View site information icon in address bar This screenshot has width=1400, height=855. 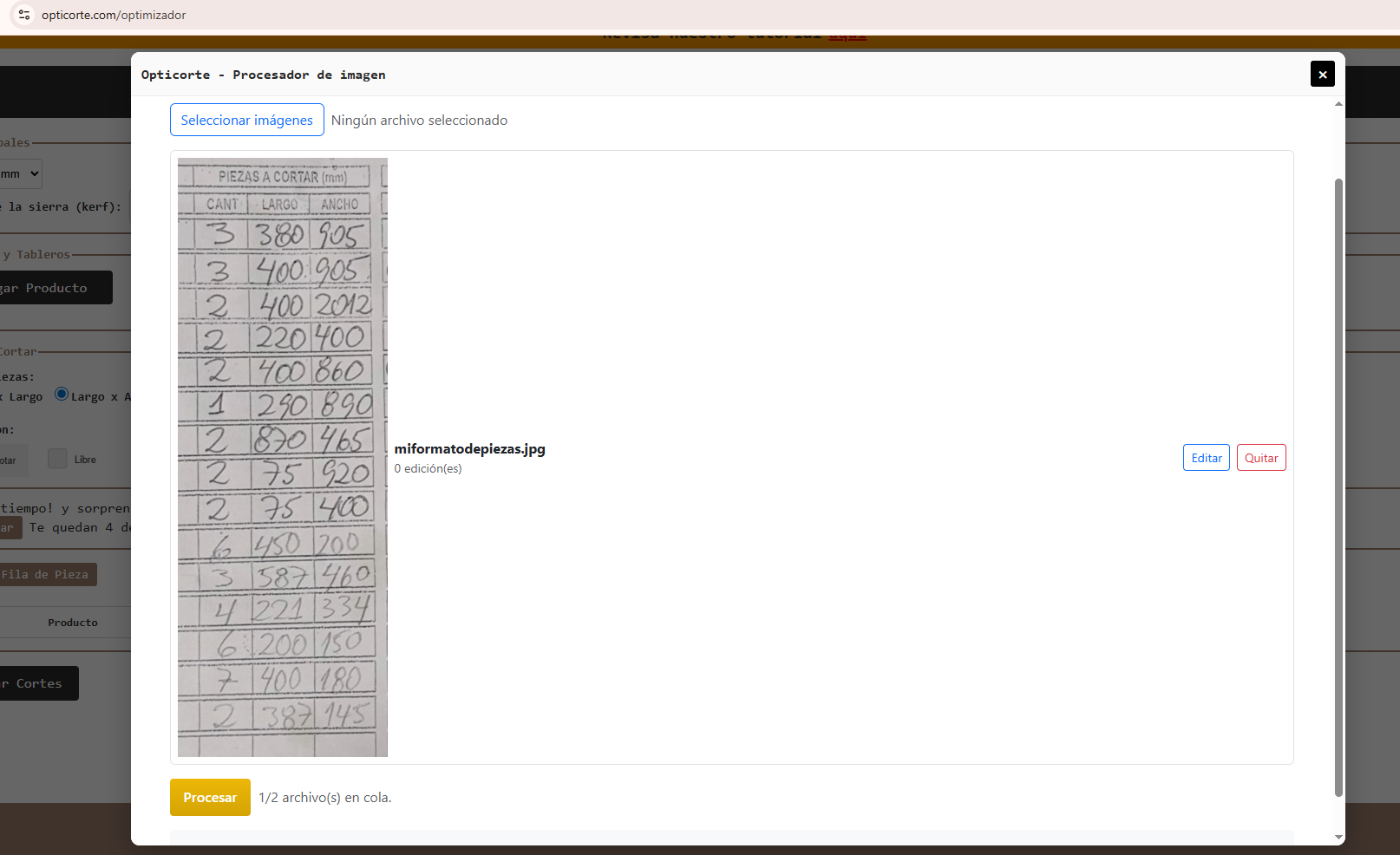pos(24,15)
